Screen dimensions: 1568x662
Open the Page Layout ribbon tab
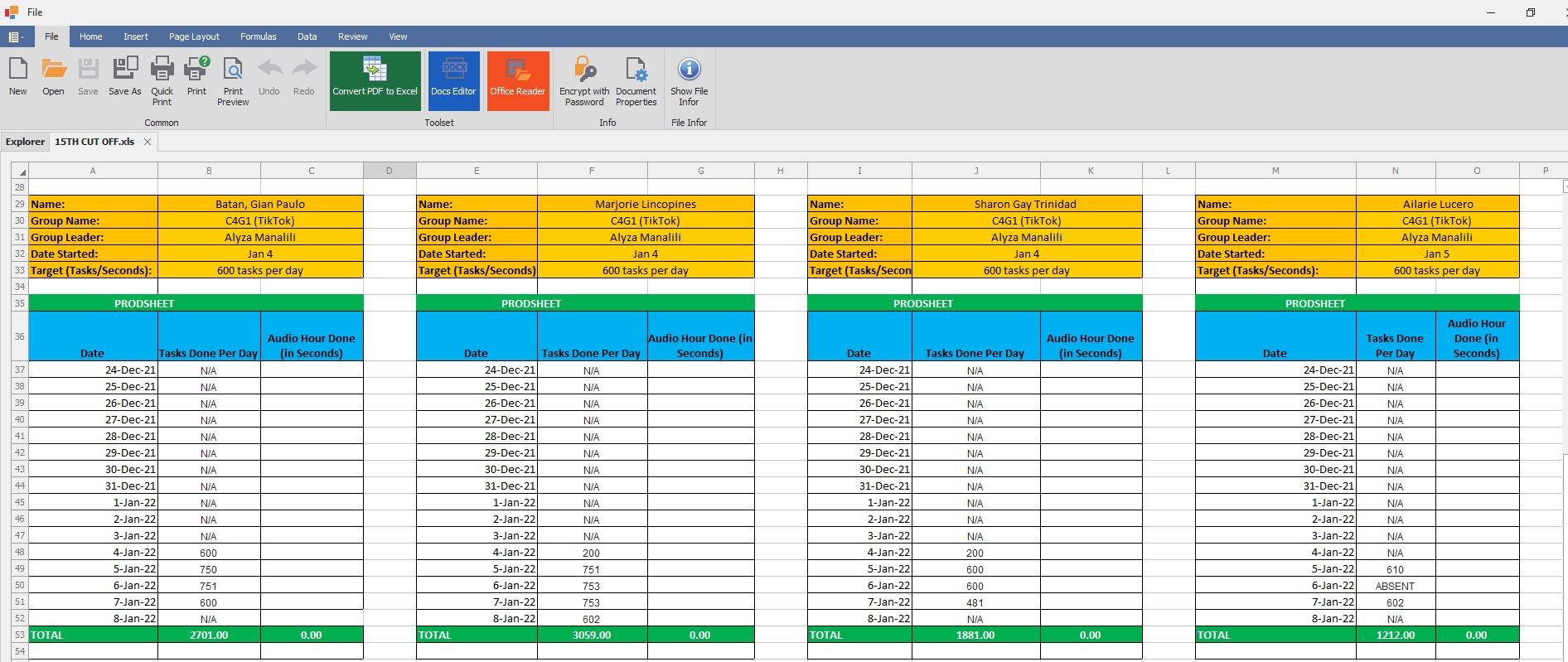(x=194, y=36)
